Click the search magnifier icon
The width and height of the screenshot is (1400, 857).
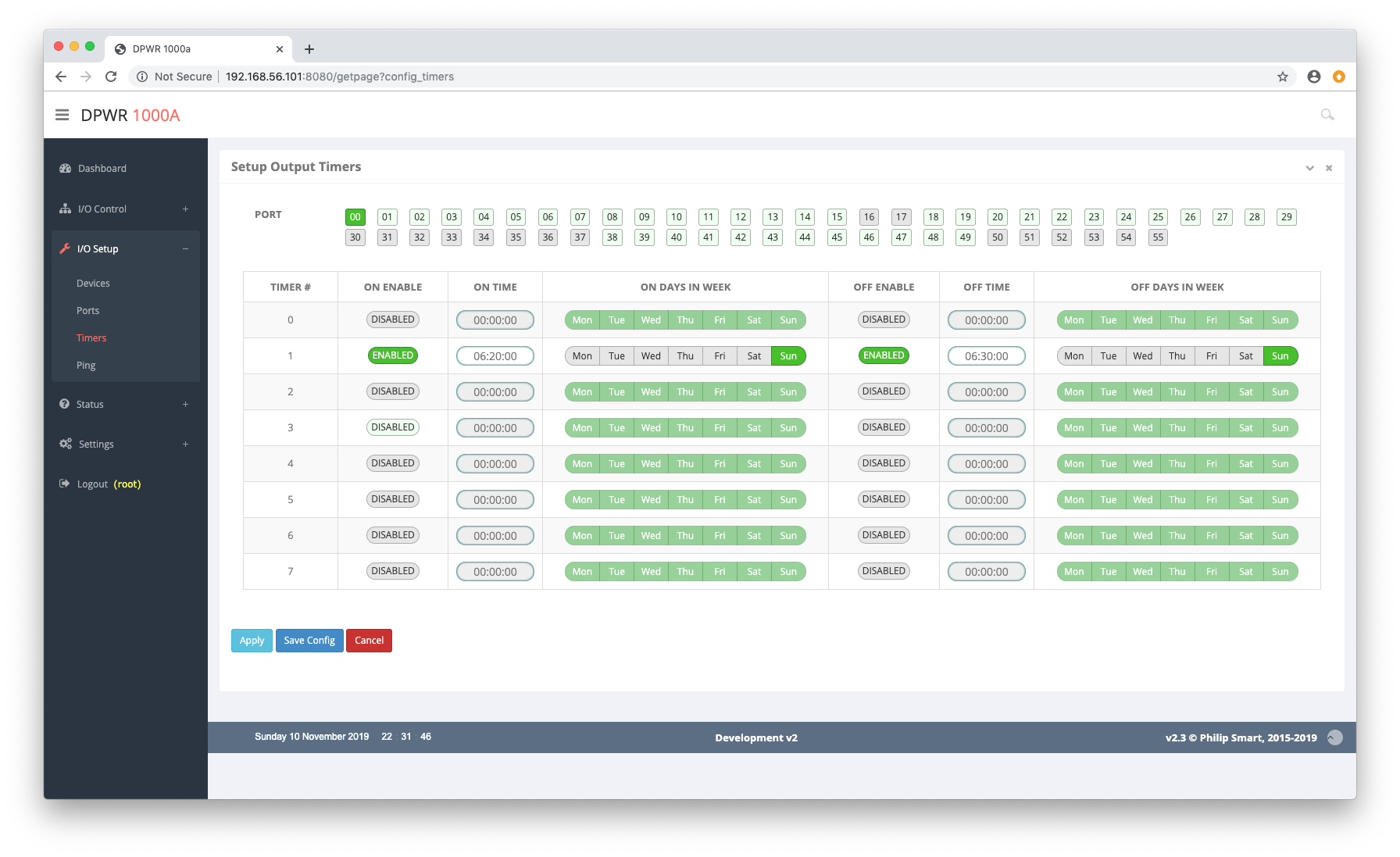[1327, 115]
